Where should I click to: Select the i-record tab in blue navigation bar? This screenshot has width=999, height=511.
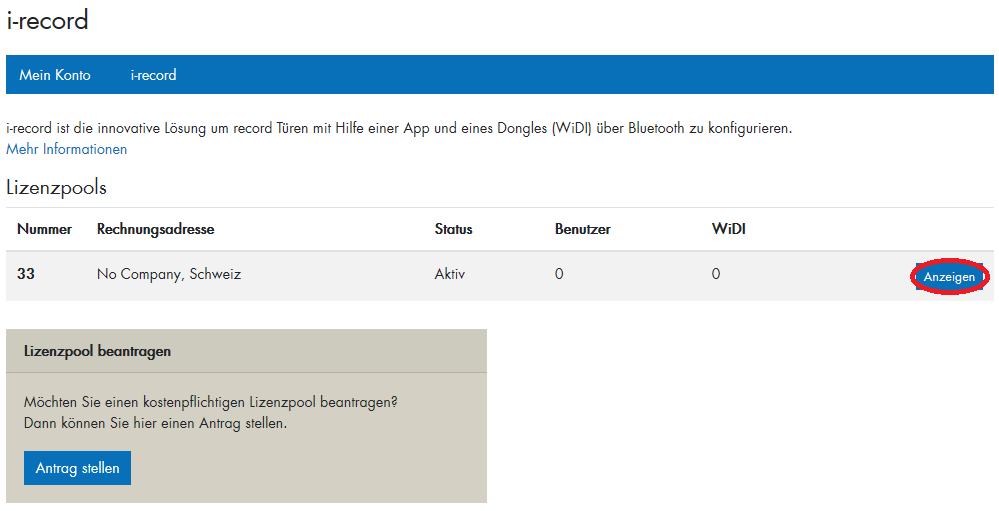pyautogui.click(x=153, y=75)
